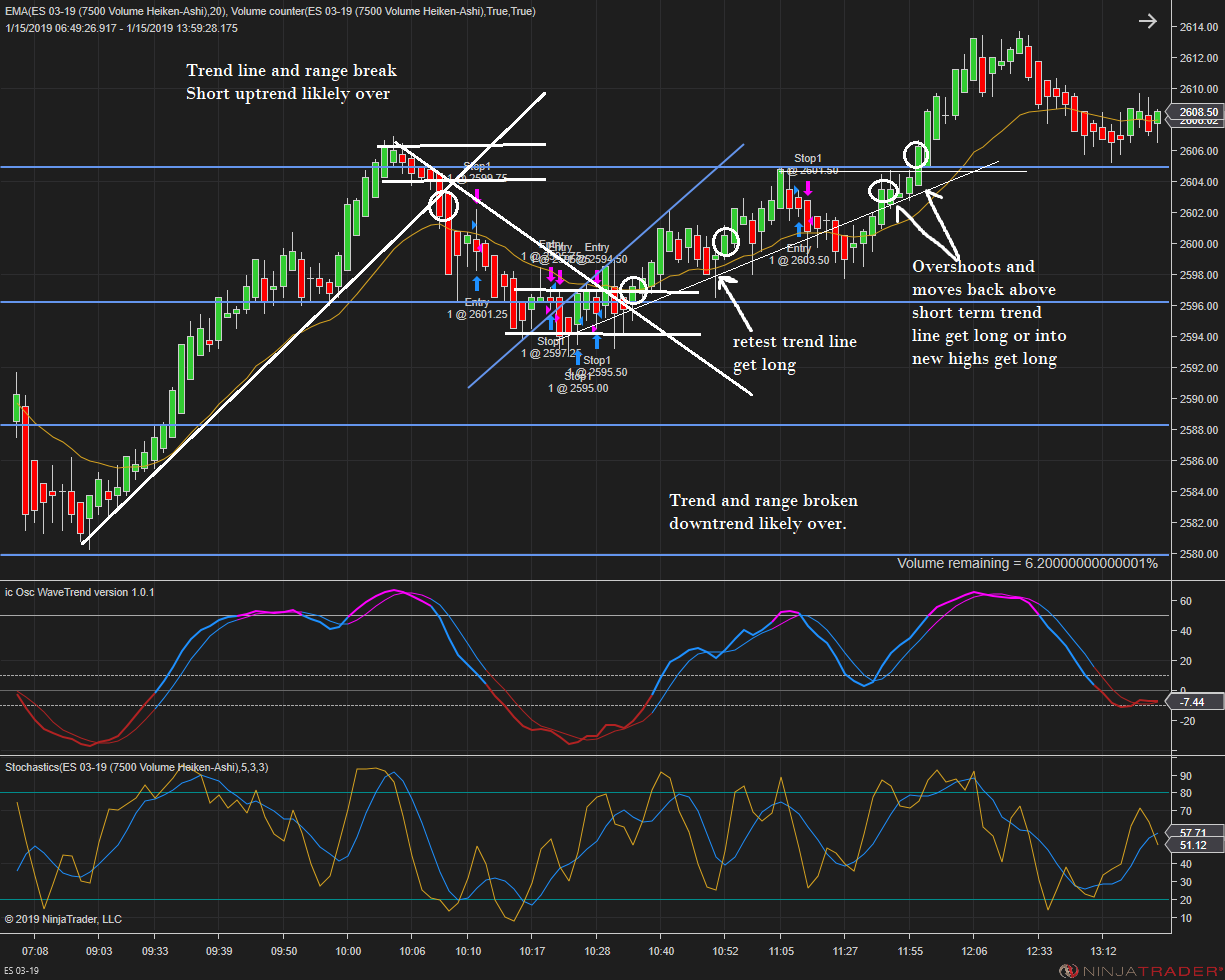Click the EMA and Volume counter indicator label
This screenshot has width=1225, height=980.
click(270, 11)
